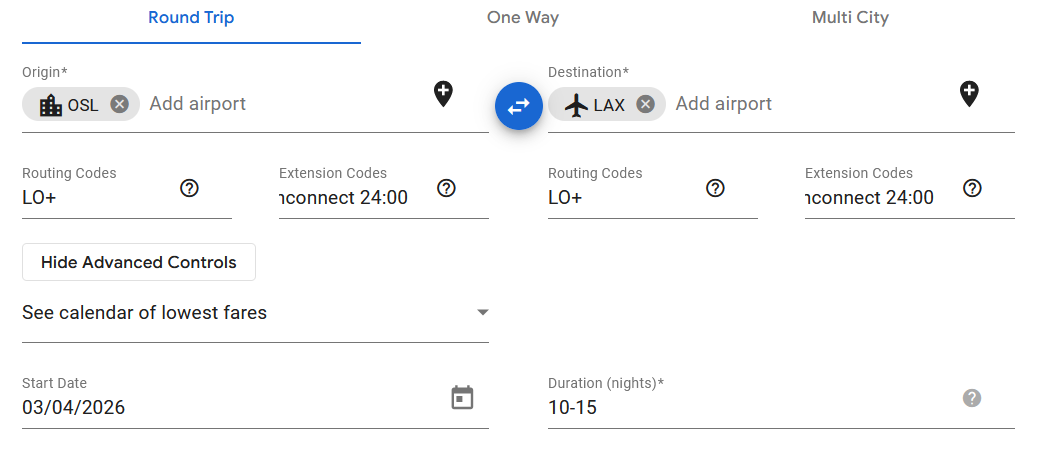This screenshot has width=1042, height=452.
Task: Open help for destination Extension Codes
Action: [972, 188]
